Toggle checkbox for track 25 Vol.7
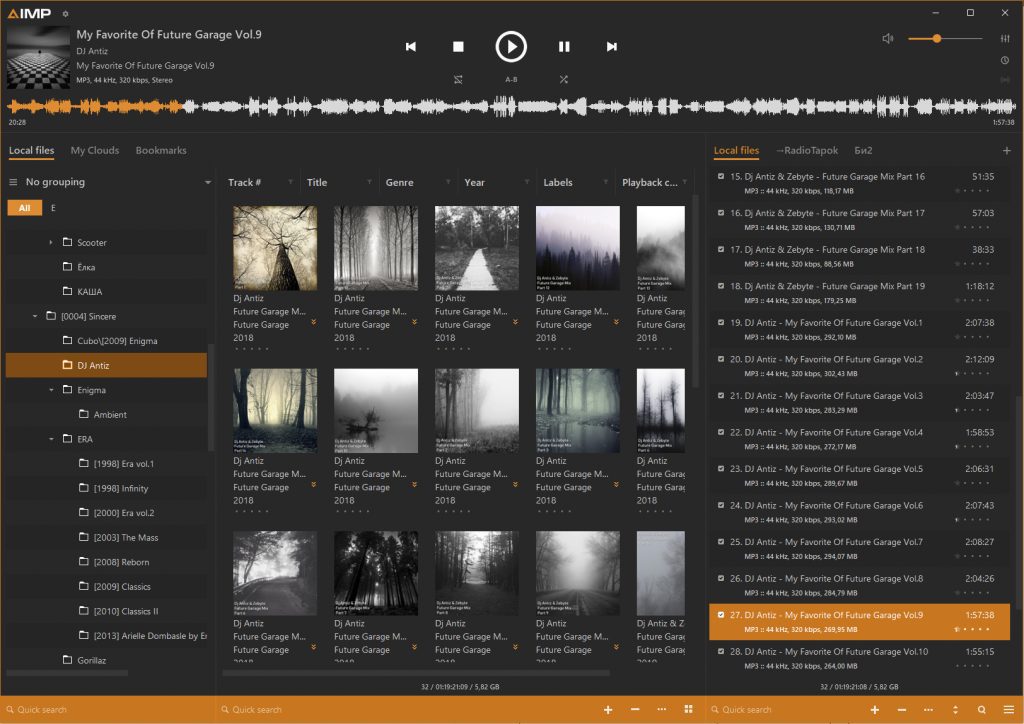1024x724 pixels. click(721, 542)
